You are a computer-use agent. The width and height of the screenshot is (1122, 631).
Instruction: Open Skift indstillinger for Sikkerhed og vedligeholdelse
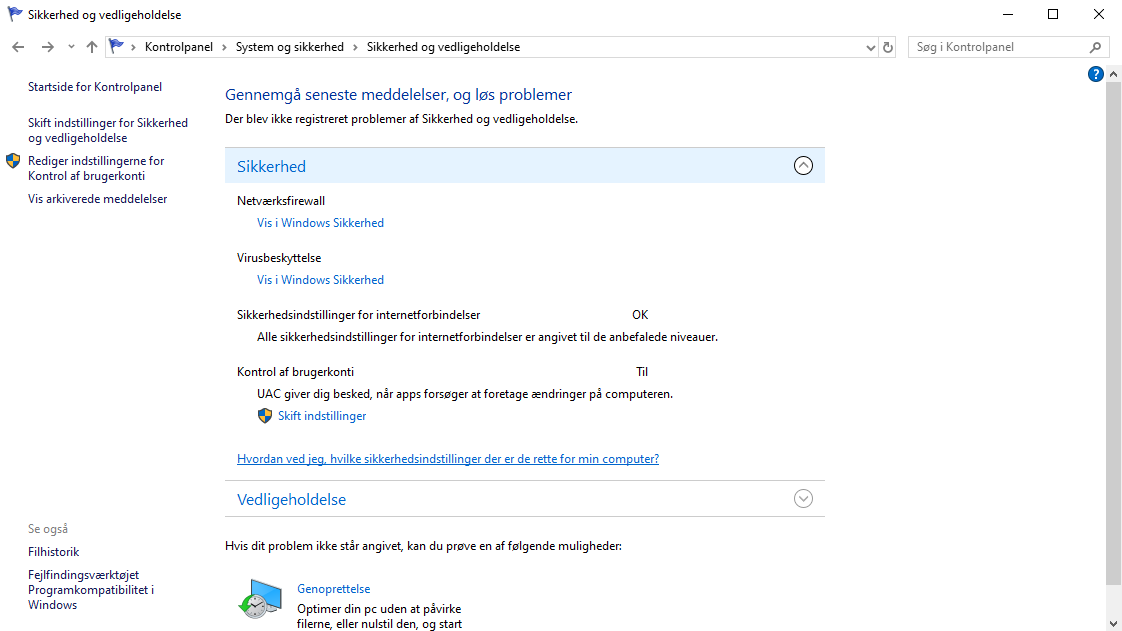pyautogui.click(x=108, y=130)
